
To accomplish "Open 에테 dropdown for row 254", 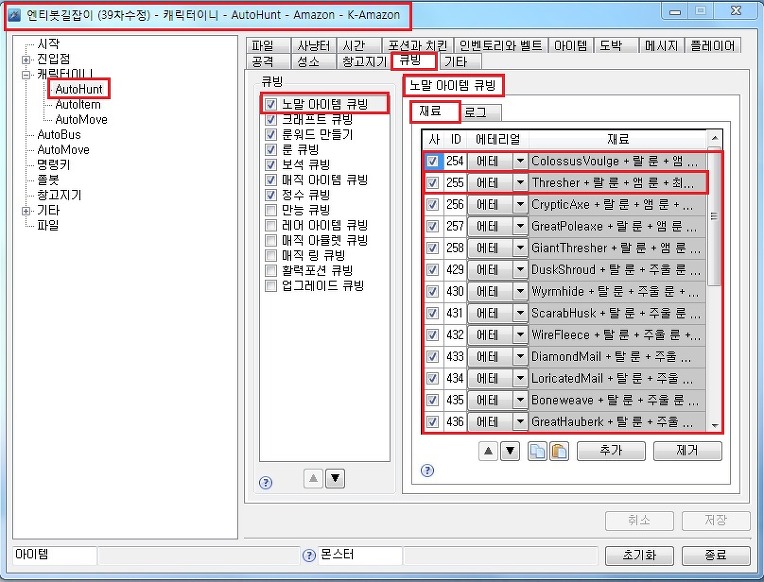I will click(520, 161).
